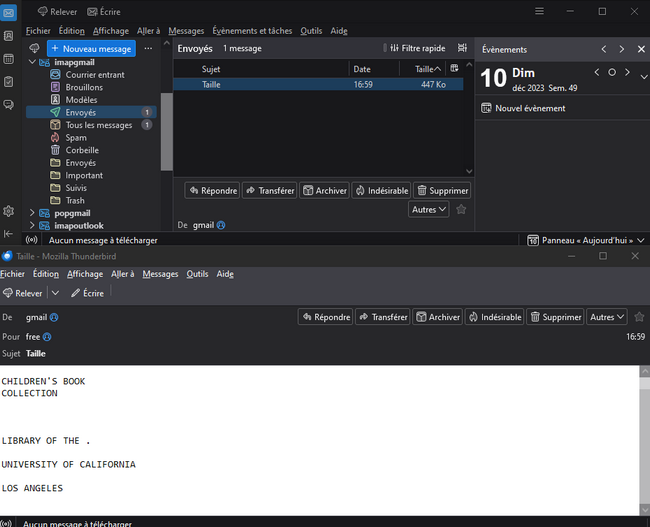Toggle message list display options icon
The image size is (650, 527).
pos(462,48)
